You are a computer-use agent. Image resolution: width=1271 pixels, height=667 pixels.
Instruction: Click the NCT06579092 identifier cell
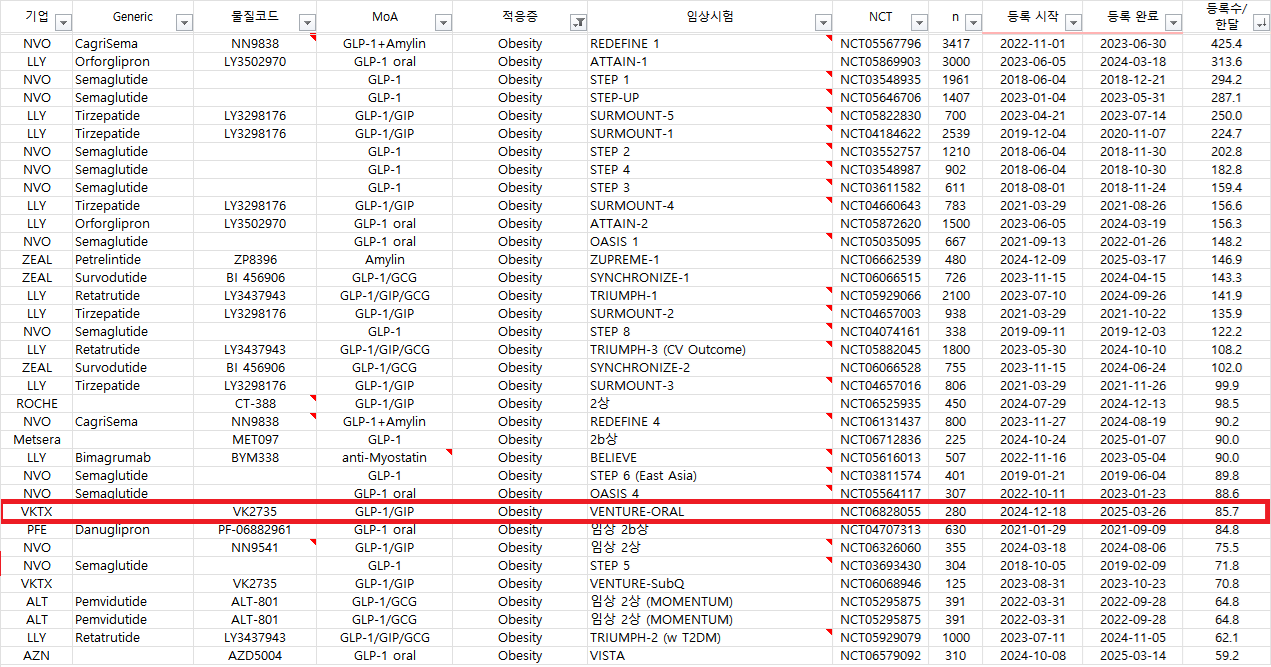pos(880,656)
